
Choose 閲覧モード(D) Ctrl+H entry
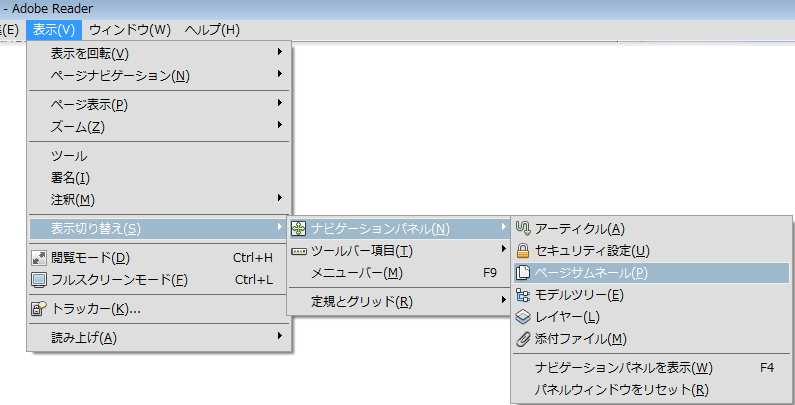pos(159,258)
